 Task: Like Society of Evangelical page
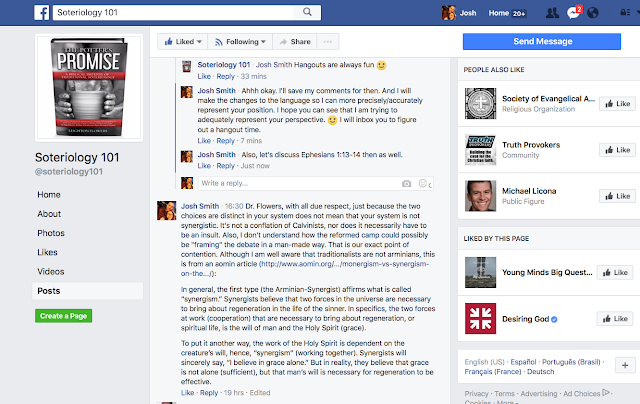point(617,104)
